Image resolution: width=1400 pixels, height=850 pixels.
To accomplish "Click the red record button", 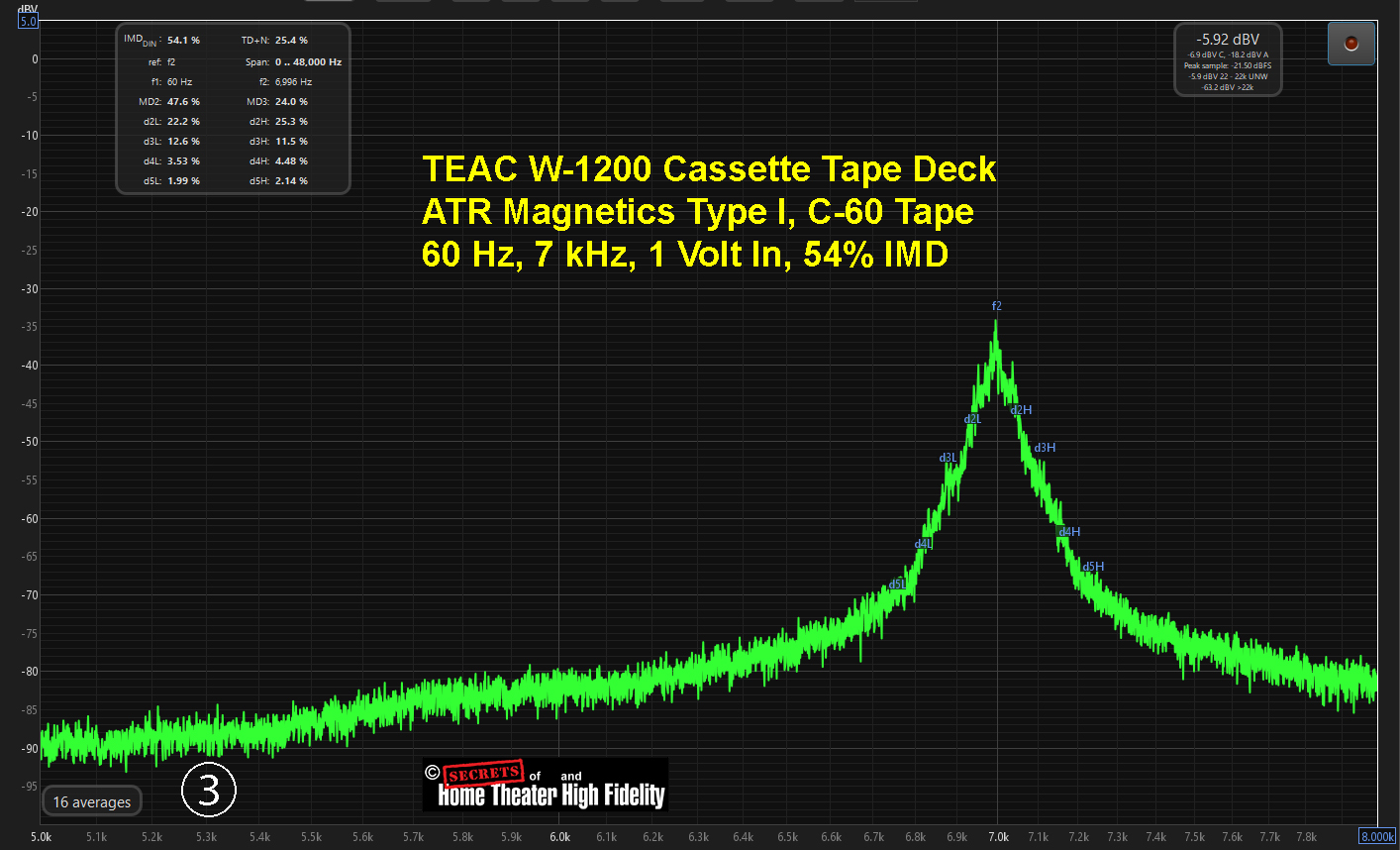I will pos(1351,44).
